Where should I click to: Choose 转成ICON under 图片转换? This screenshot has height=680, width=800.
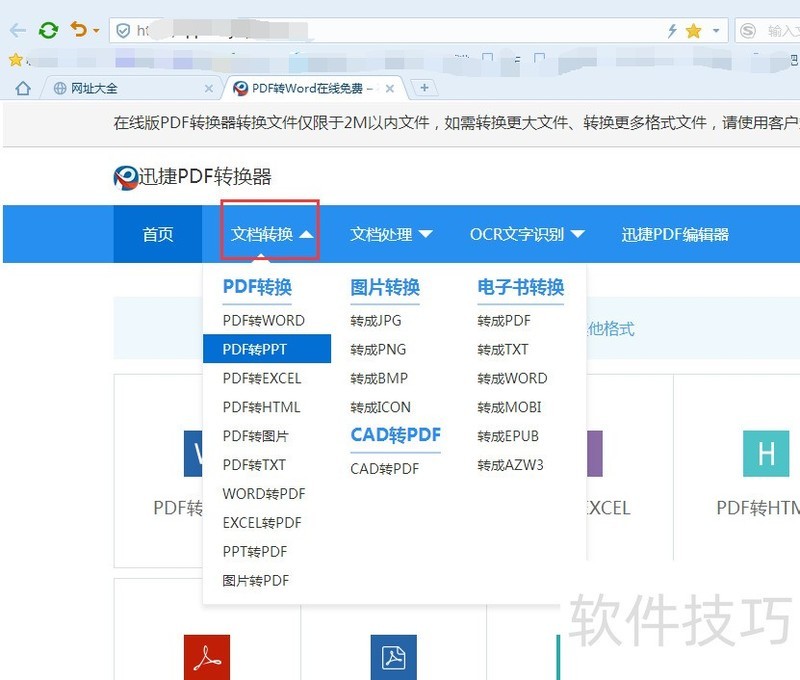pyautogui.click(x=380, y=407)
